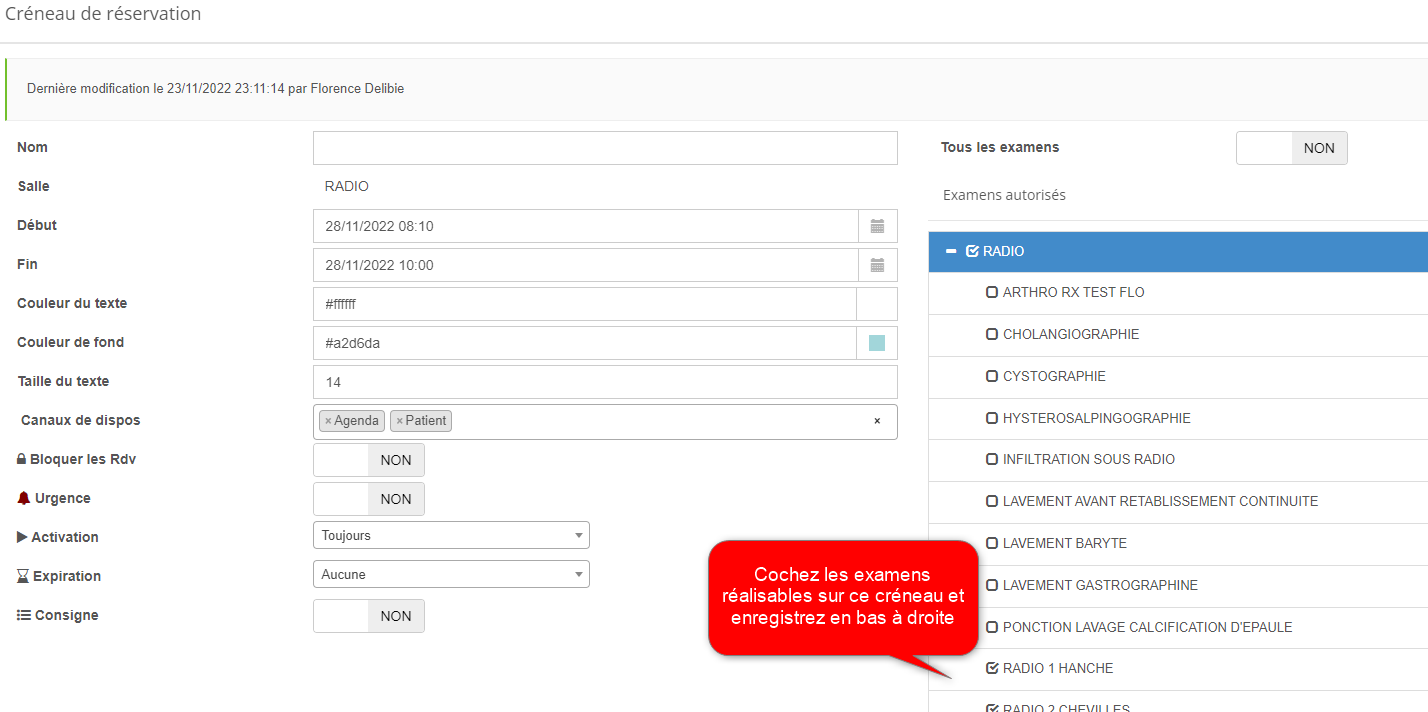1428x712 pixels.
Task: Uncheck the RADIO 1 HANCHE exam
Action: pos(992,668)
